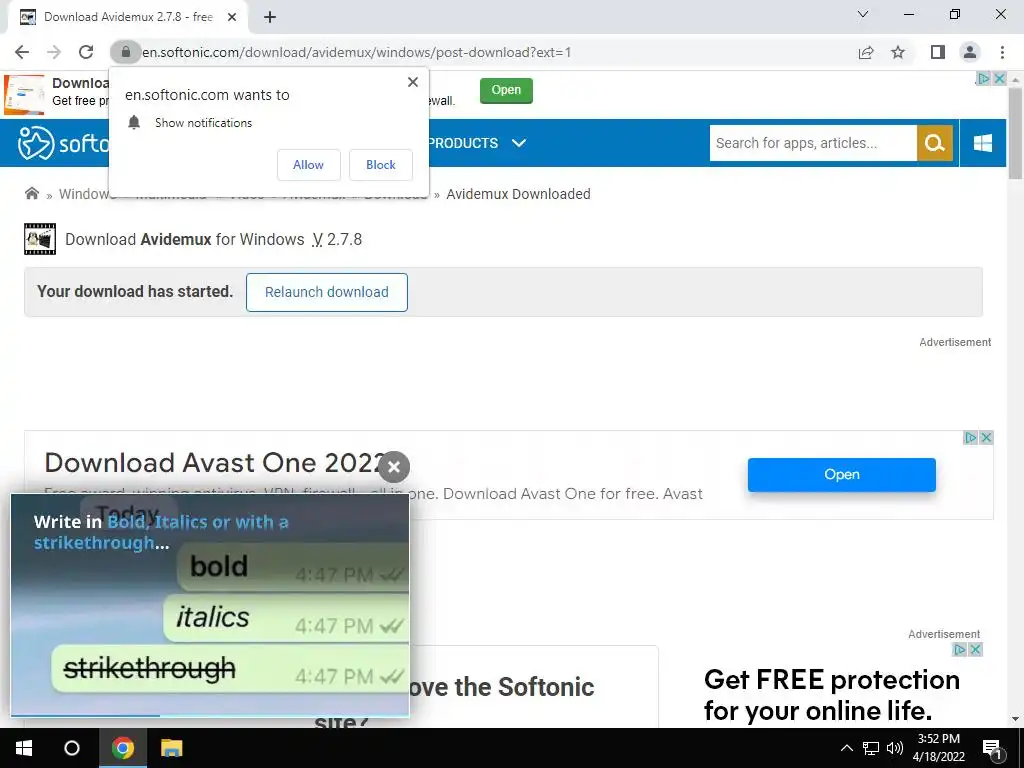Select the Windows platform icon
The image size is (1024, 768).
coord(983,143)
